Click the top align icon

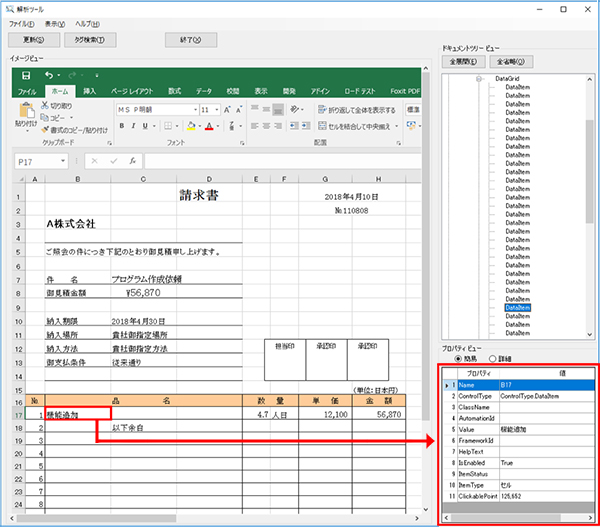click(x=254, y=109)
